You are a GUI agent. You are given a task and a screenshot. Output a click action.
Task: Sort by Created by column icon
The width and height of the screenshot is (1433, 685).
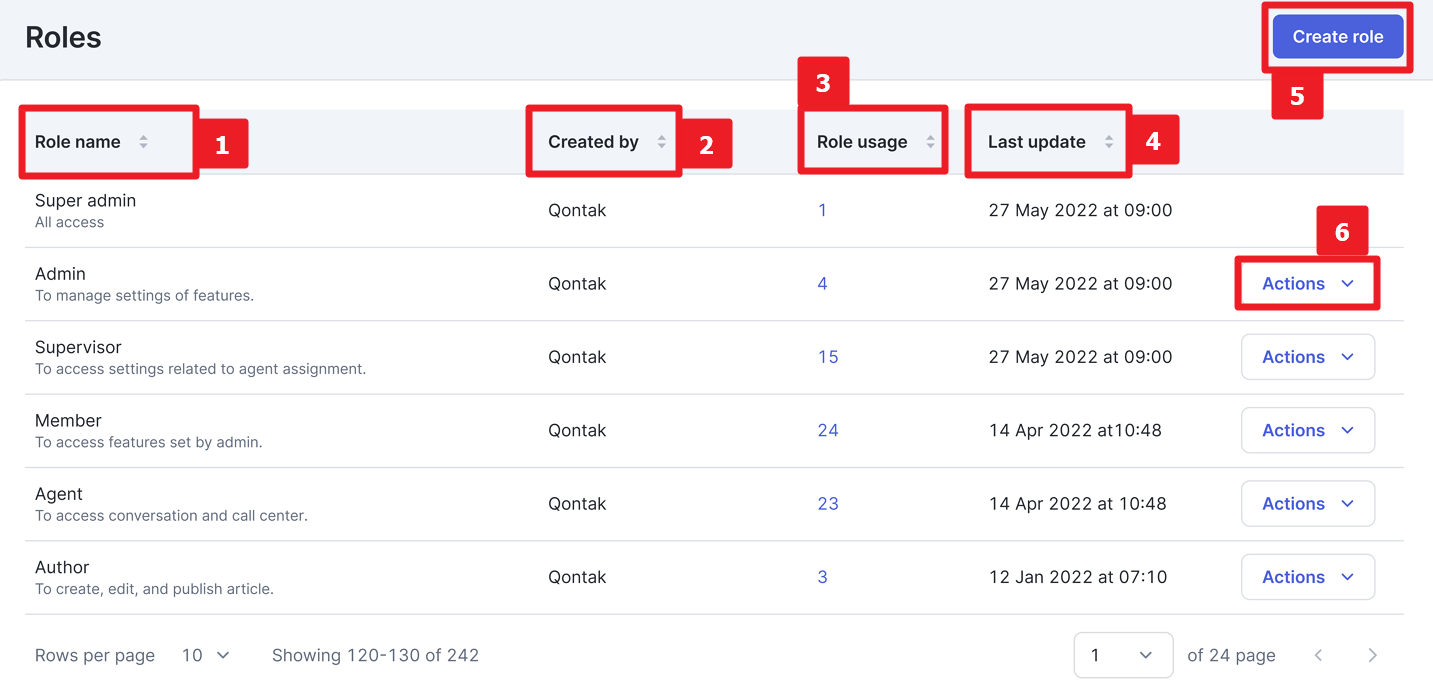[661, 142]
